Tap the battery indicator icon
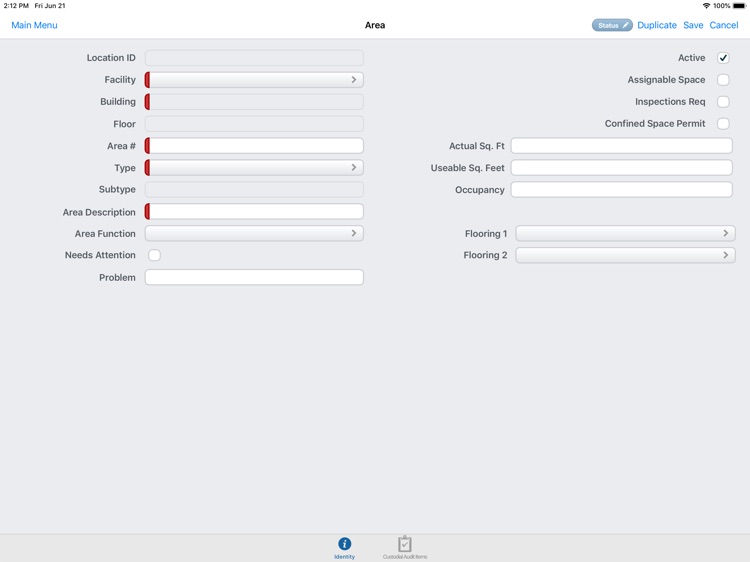Image resolution: width=750 pixels, height=562 pixels. (x=739, y=6)
